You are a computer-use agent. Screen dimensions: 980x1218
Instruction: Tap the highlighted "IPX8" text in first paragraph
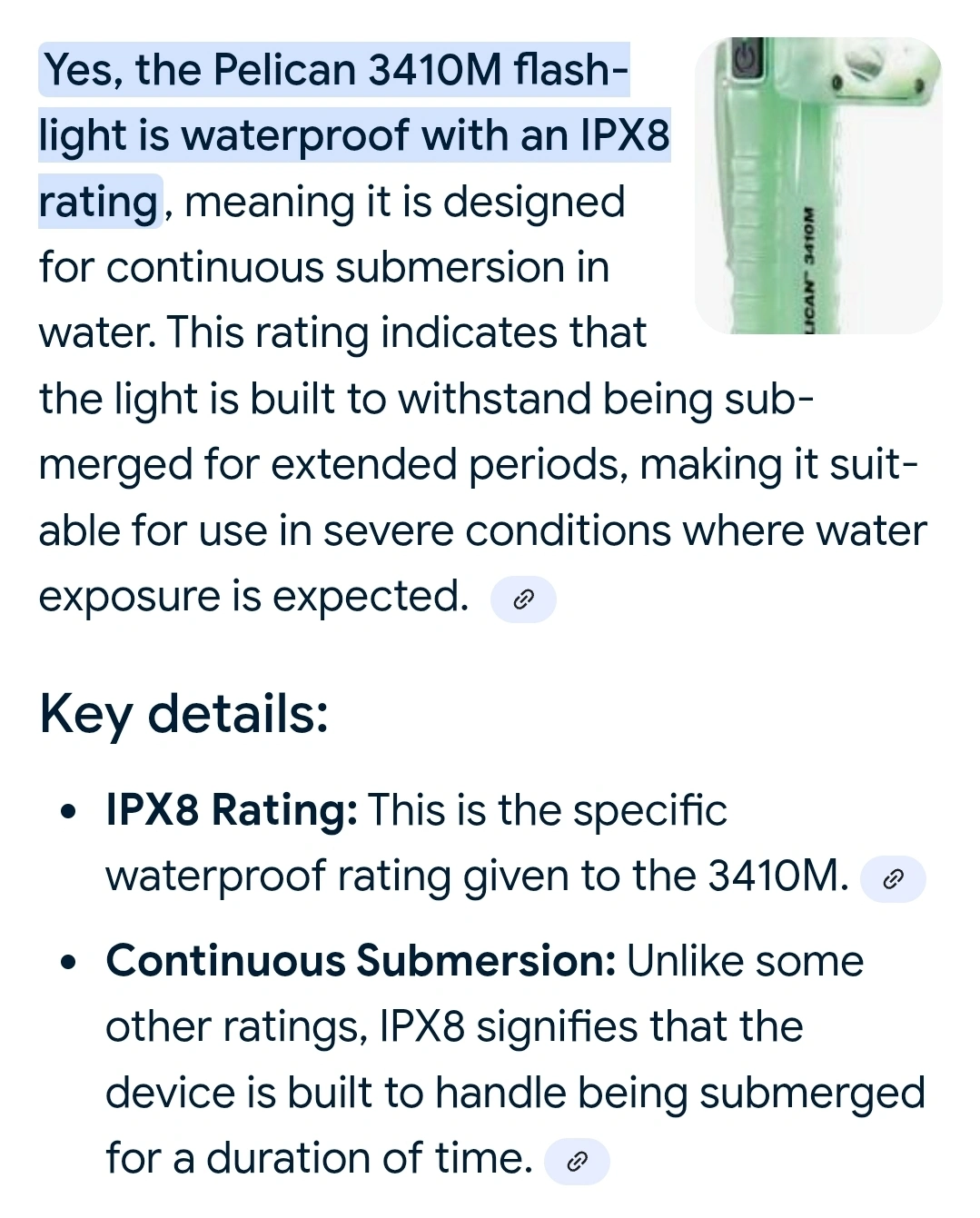tap(624, 135)
